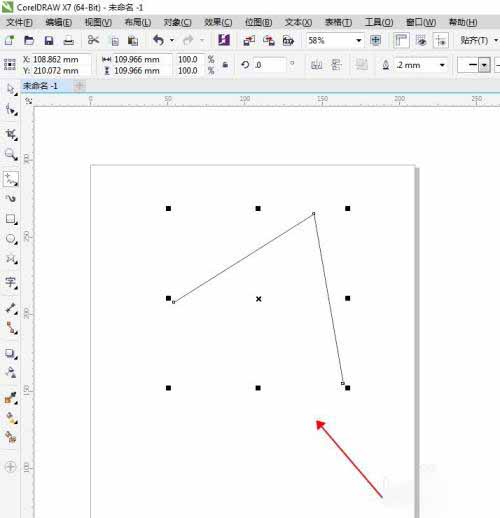Screen dimensions: 500x518
Task: Open the line style dropdown
Action: pos(484,65)
